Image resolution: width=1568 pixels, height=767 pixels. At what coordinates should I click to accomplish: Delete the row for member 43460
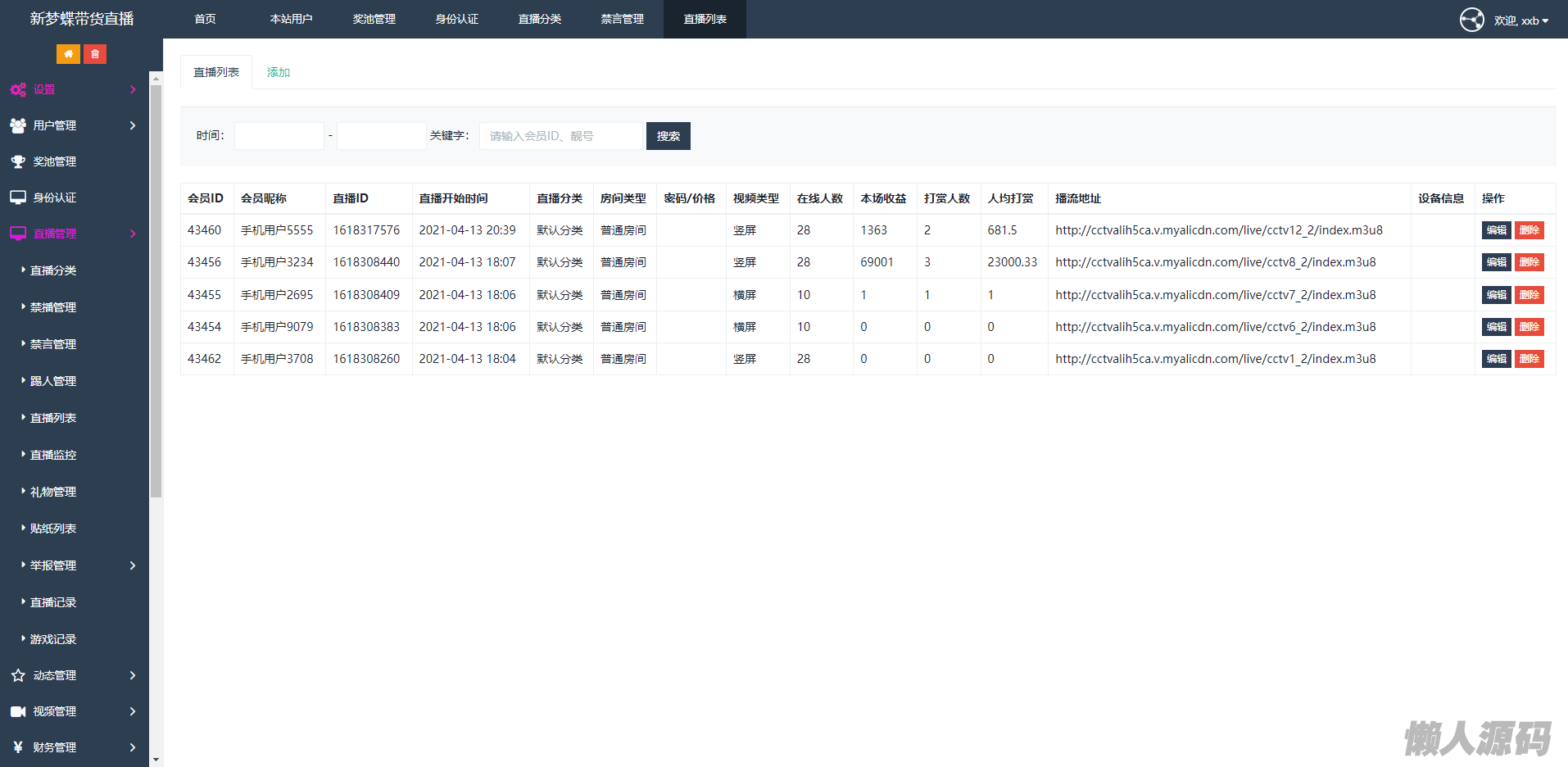(x=1529, y=230)
